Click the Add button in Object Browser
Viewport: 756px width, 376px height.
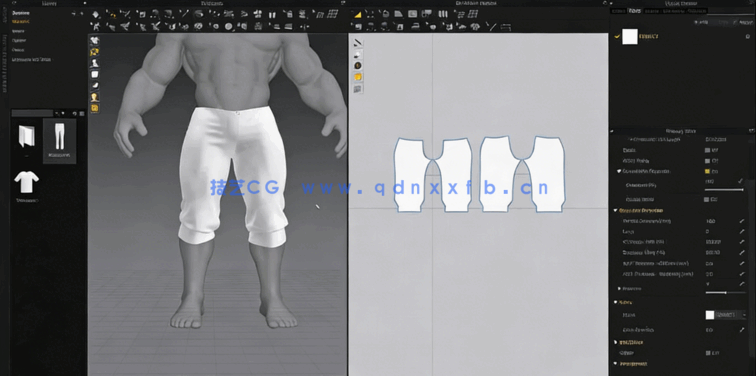pos(701,22)
